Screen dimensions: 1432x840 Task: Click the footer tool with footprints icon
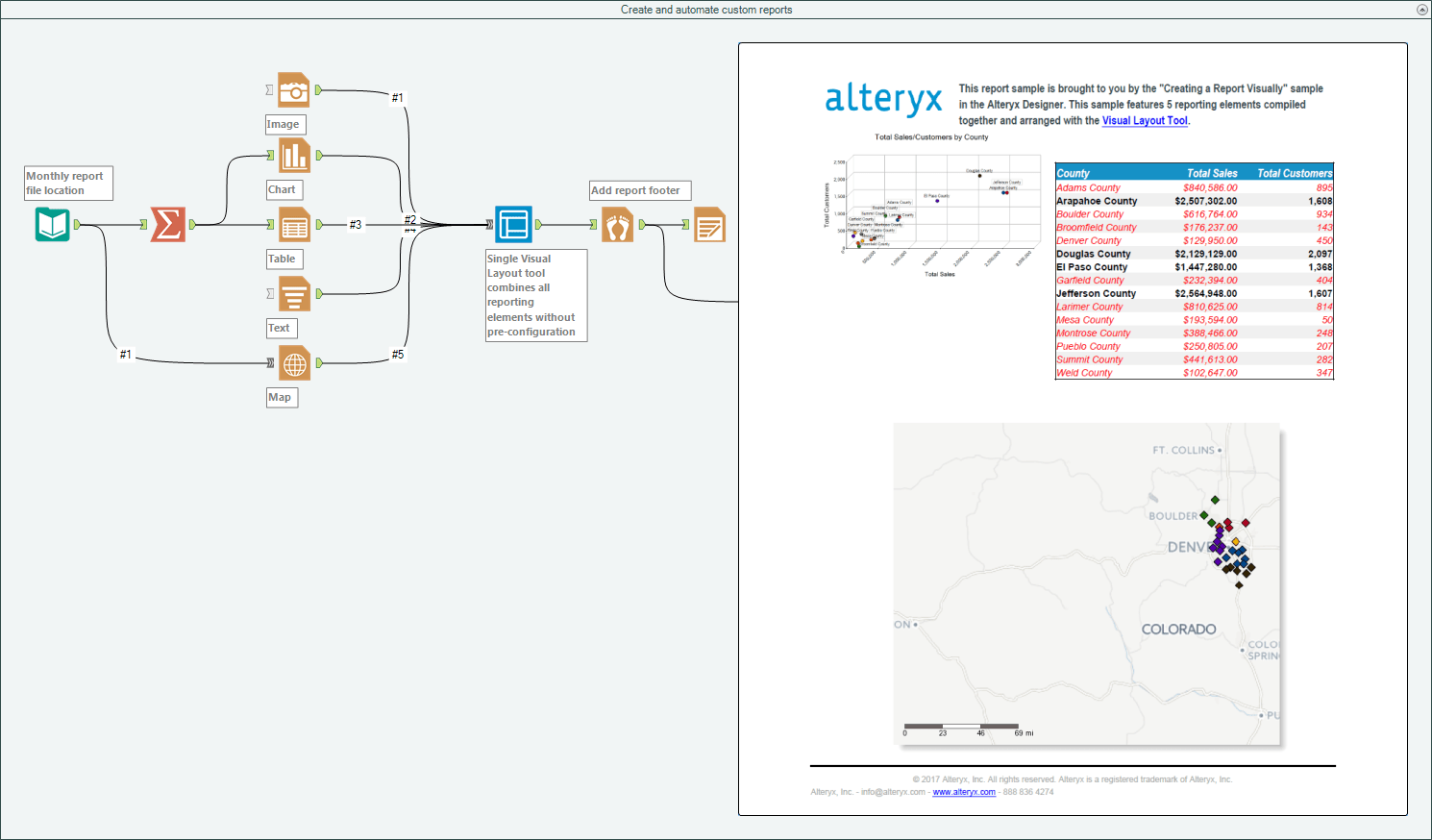coord(617,224)
